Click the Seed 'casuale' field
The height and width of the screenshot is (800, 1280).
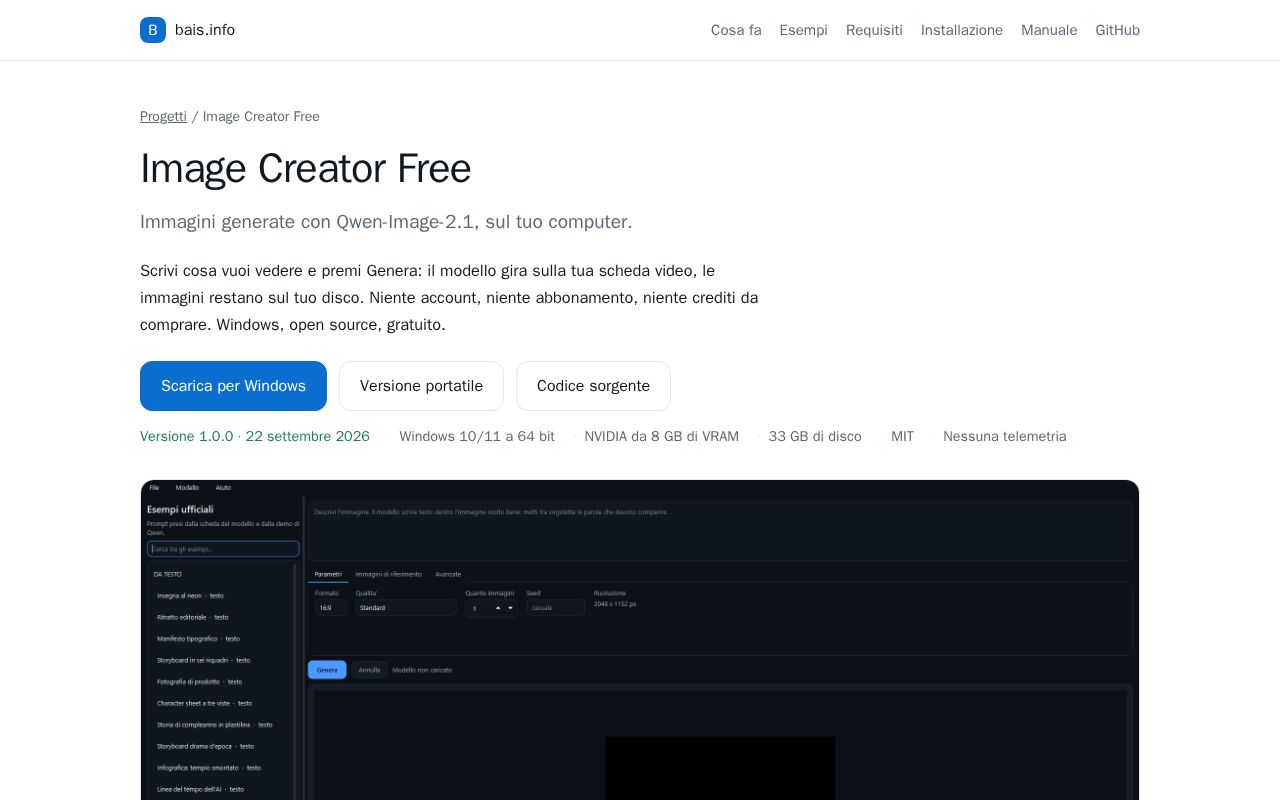pos(555,607)
